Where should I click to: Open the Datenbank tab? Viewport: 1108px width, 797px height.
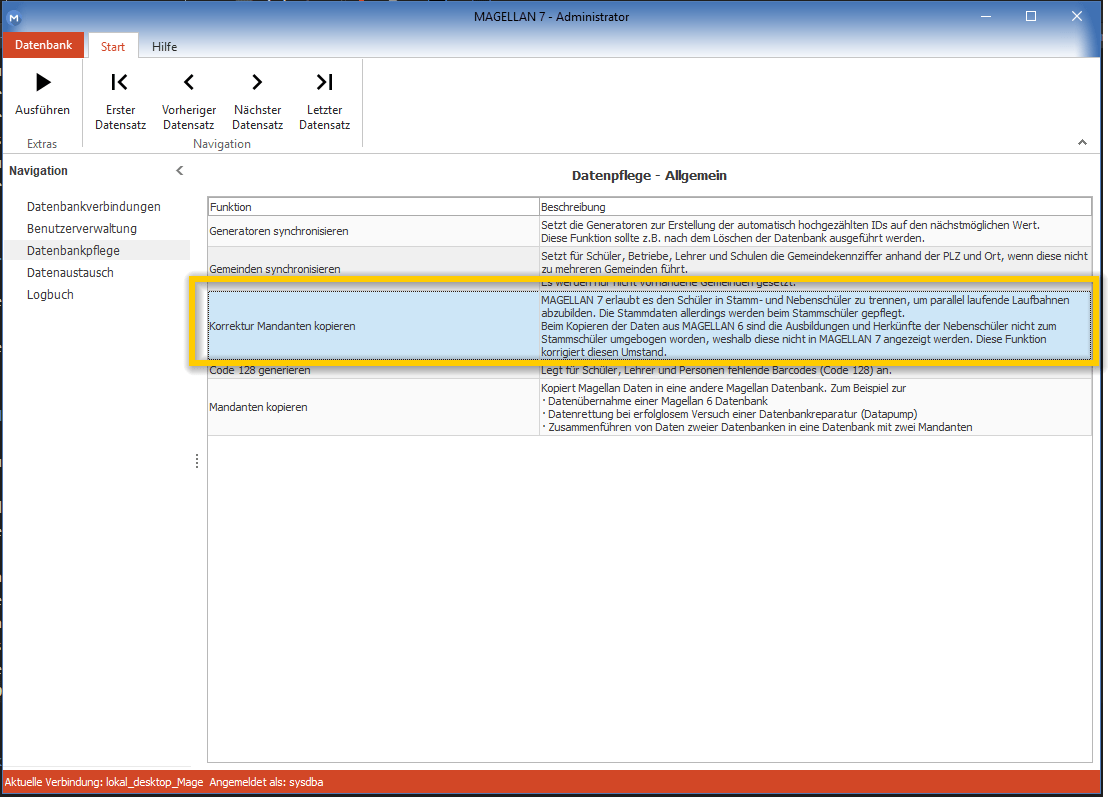coord(44,45)
